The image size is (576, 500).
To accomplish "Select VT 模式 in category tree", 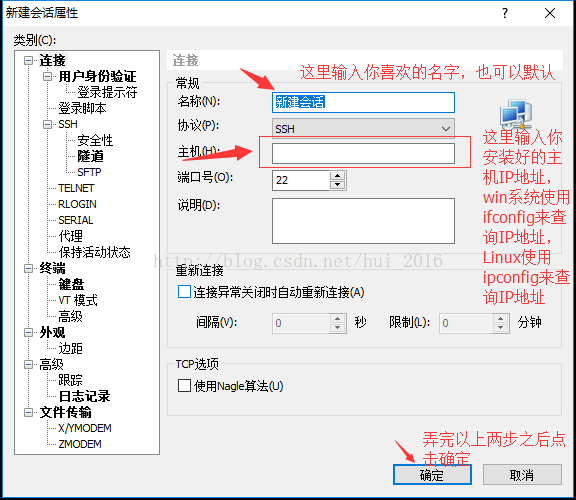I will [78, 300].
